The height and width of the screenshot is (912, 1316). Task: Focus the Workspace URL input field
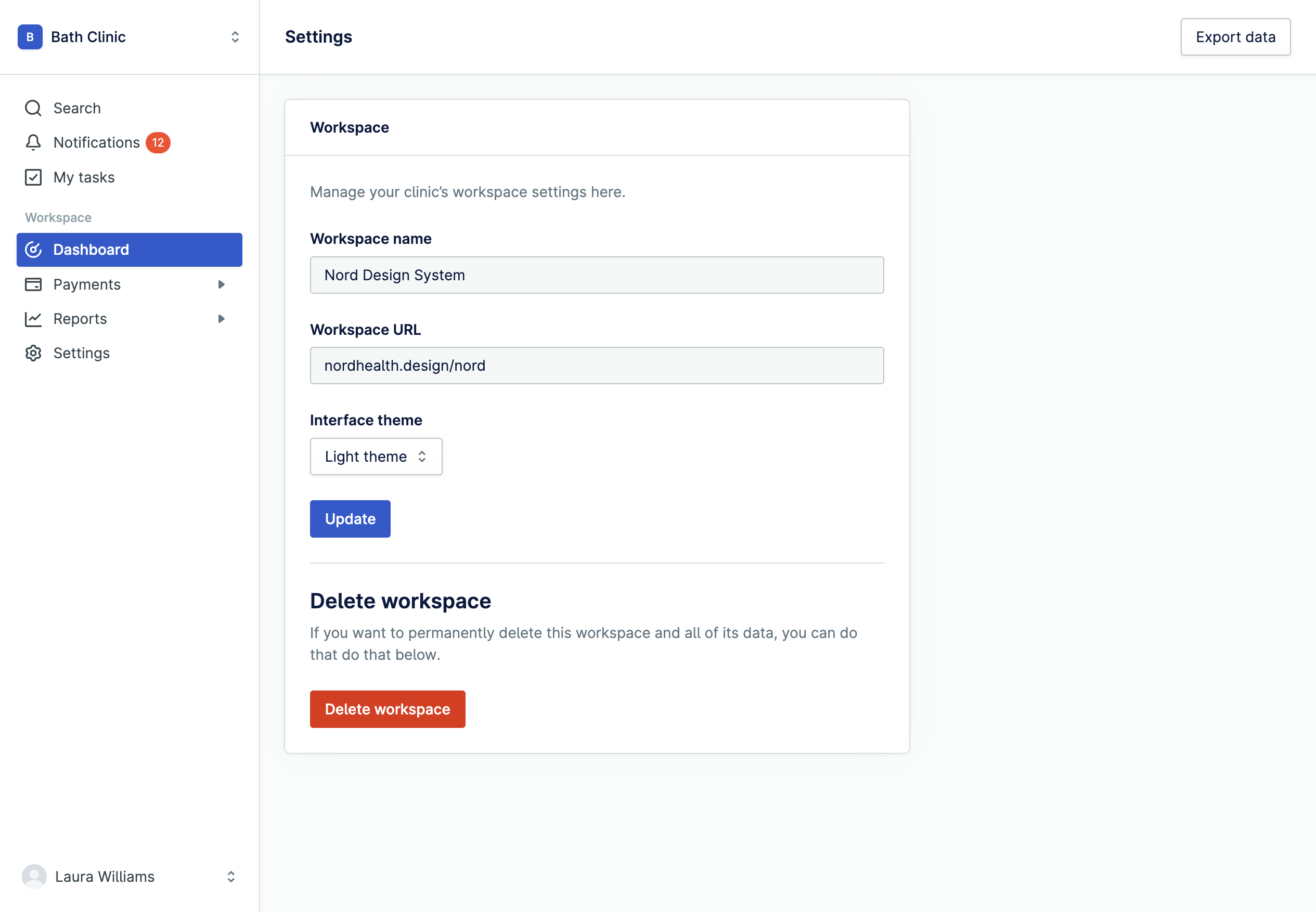597,366
